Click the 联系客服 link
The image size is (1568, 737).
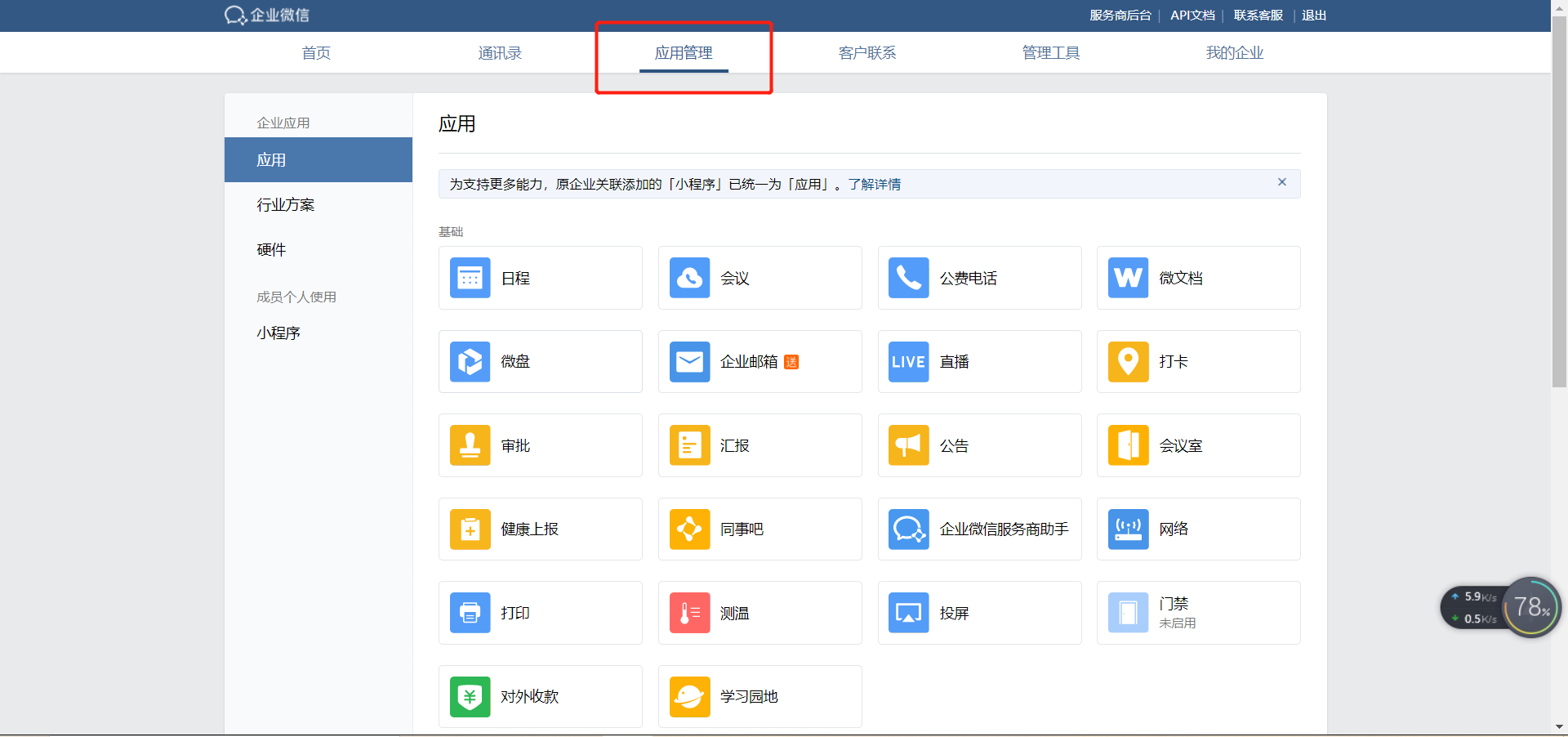[x=1258, y=16]
